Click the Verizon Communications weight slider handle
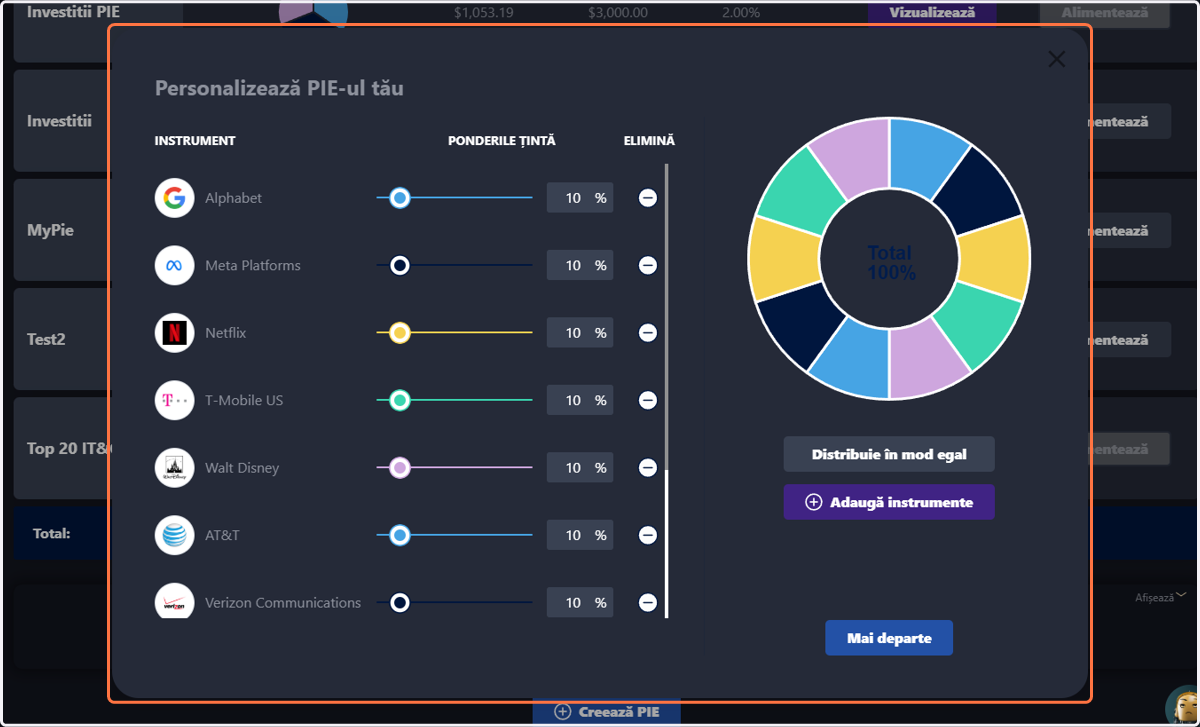 coord(400,603)
